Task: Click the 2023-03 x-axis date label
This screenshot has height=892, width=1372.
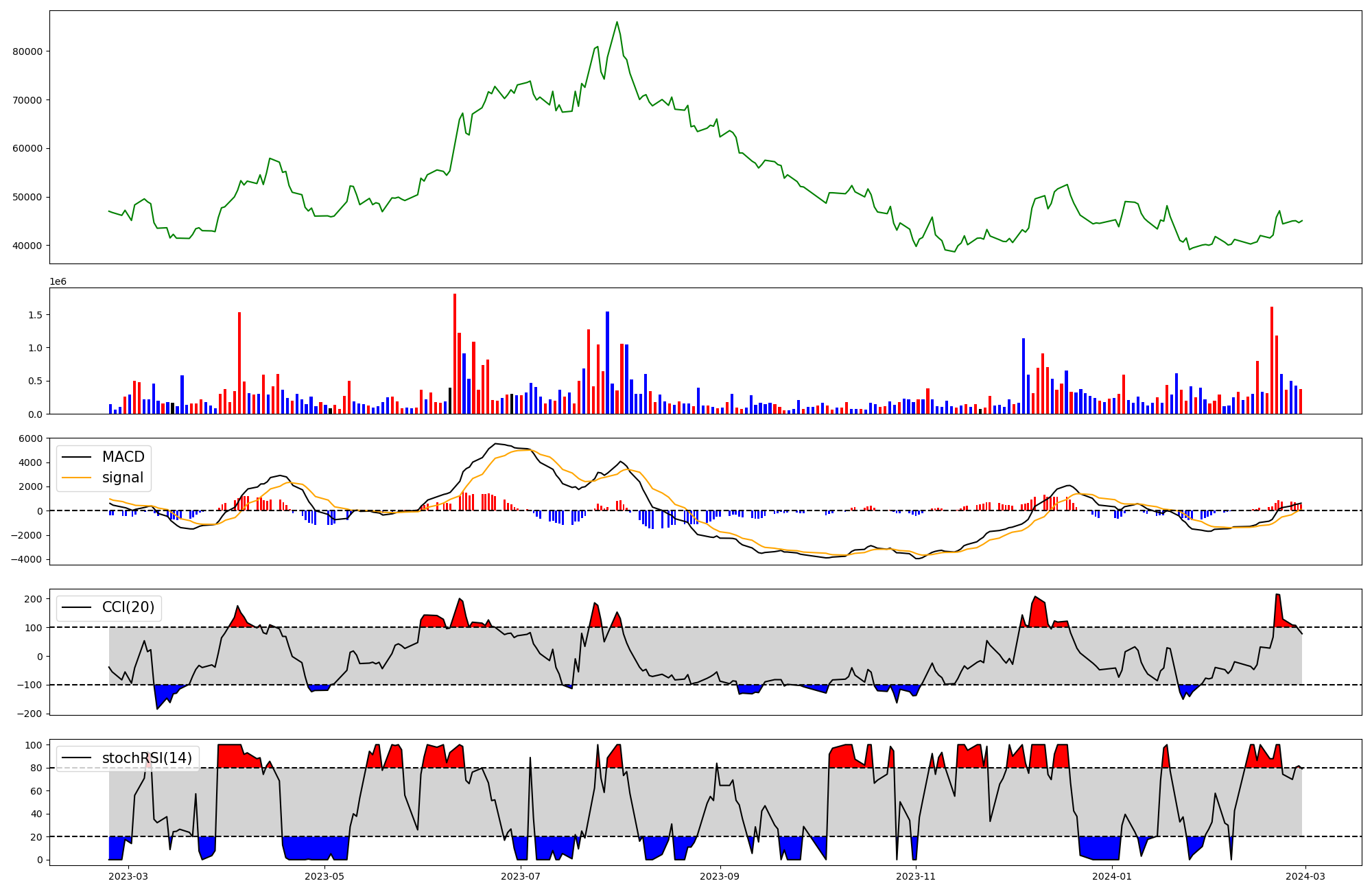Action: click(x=129, y=876)
